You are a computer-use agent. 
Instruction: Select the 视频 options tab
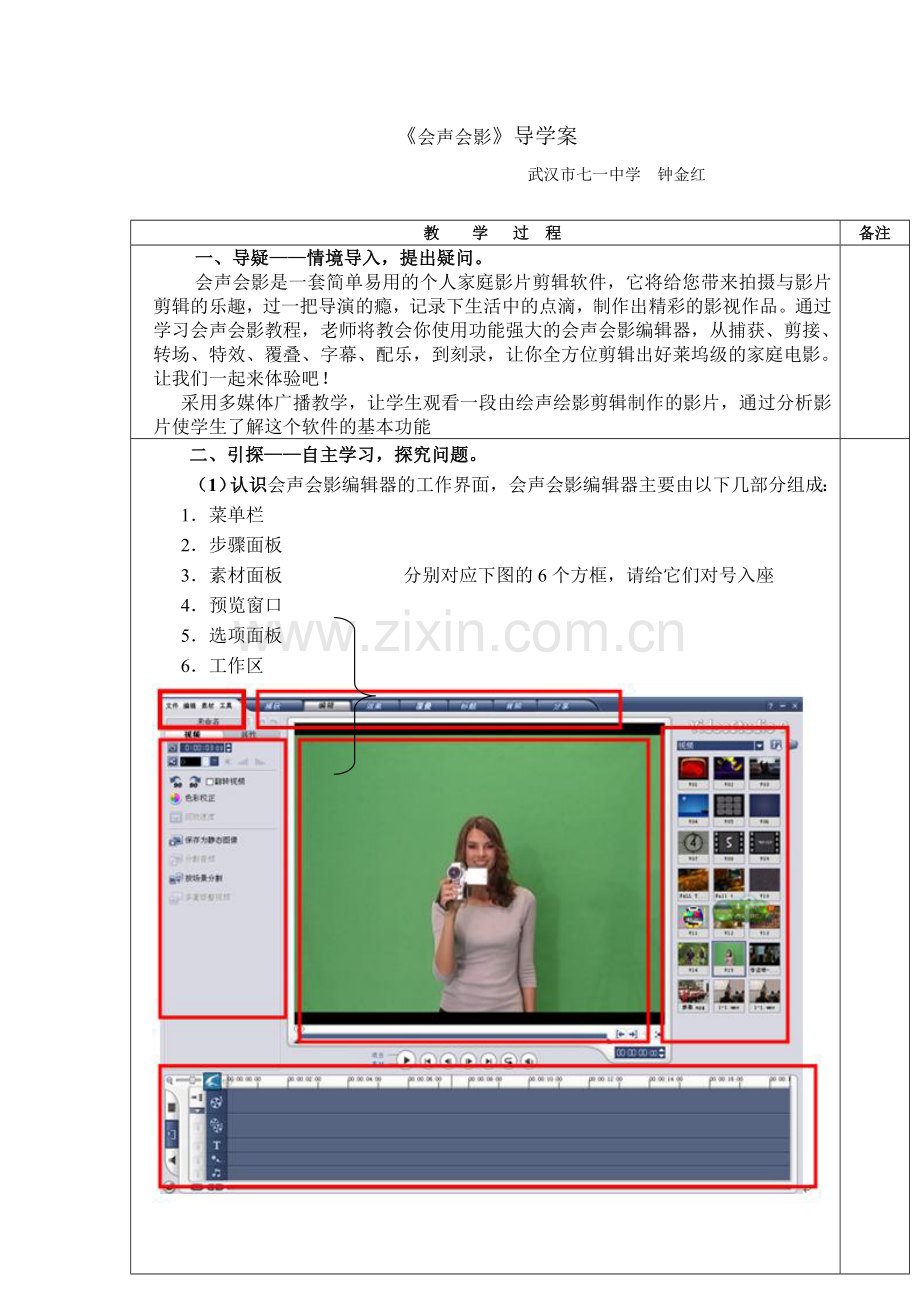point(192,734)
